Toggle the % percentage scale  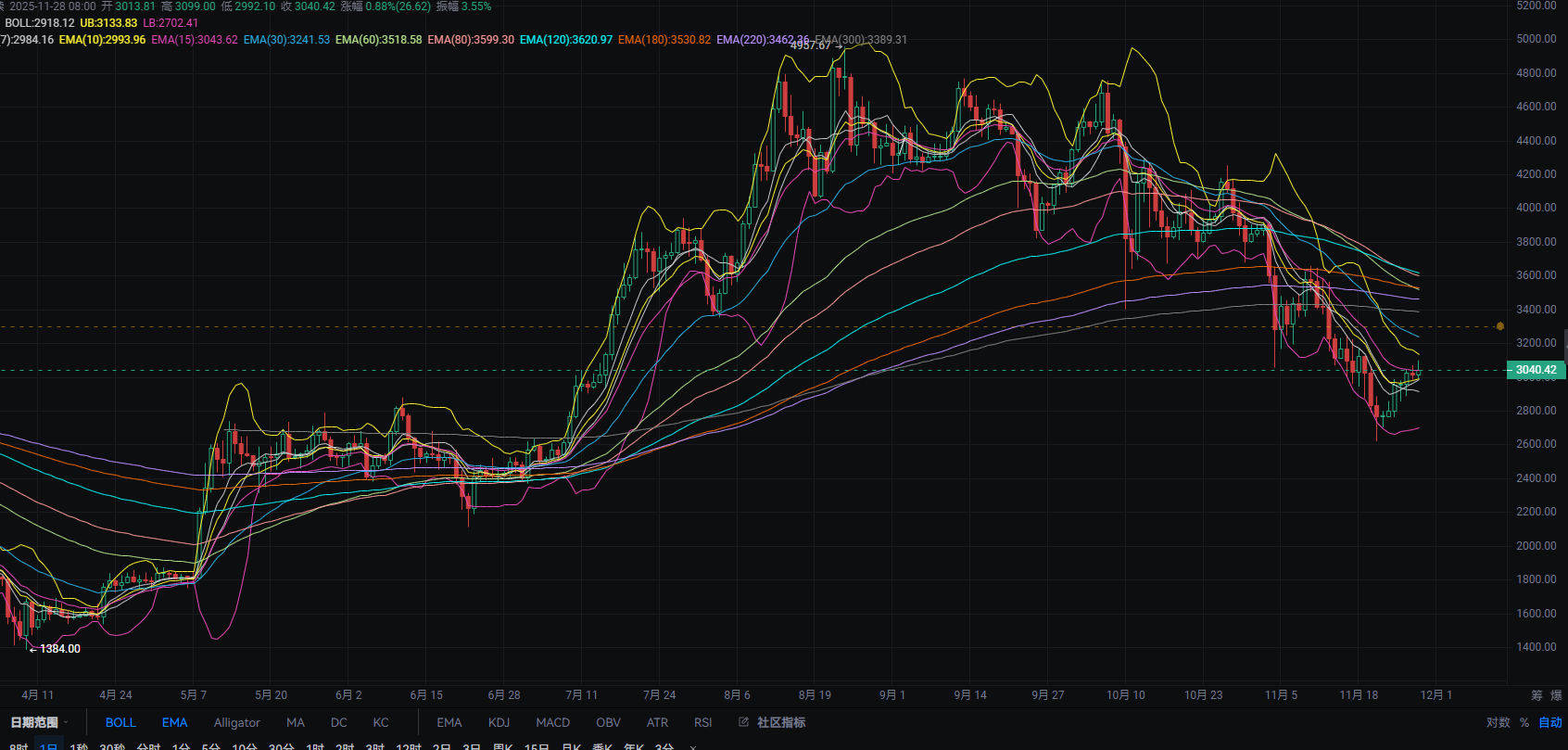coord(1524,722)
